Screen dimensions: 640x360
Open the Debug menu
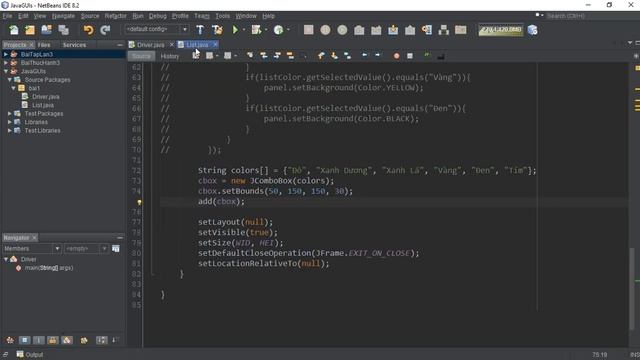click(x=158, y=16)
